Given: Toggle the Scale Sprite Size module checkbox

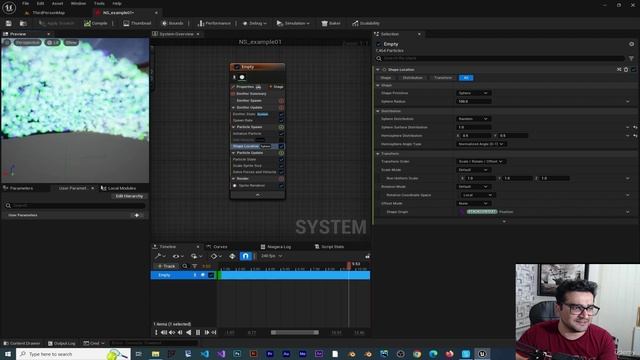Looking at the screenshot, I should point(281,166).
